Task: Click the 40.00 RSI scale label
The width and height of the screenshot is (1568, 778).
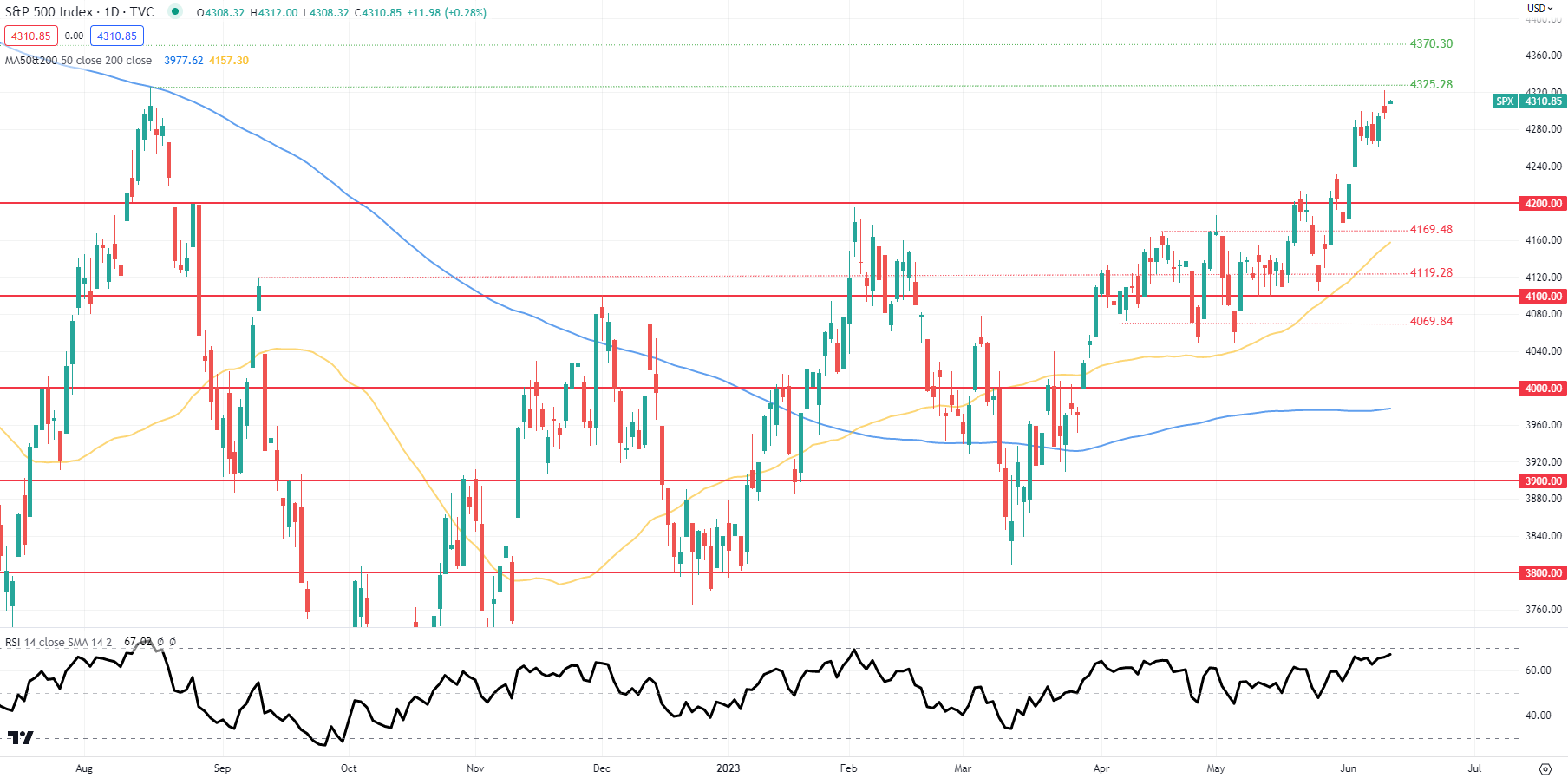Action: pyautogui.click(x=1539, y=716)
